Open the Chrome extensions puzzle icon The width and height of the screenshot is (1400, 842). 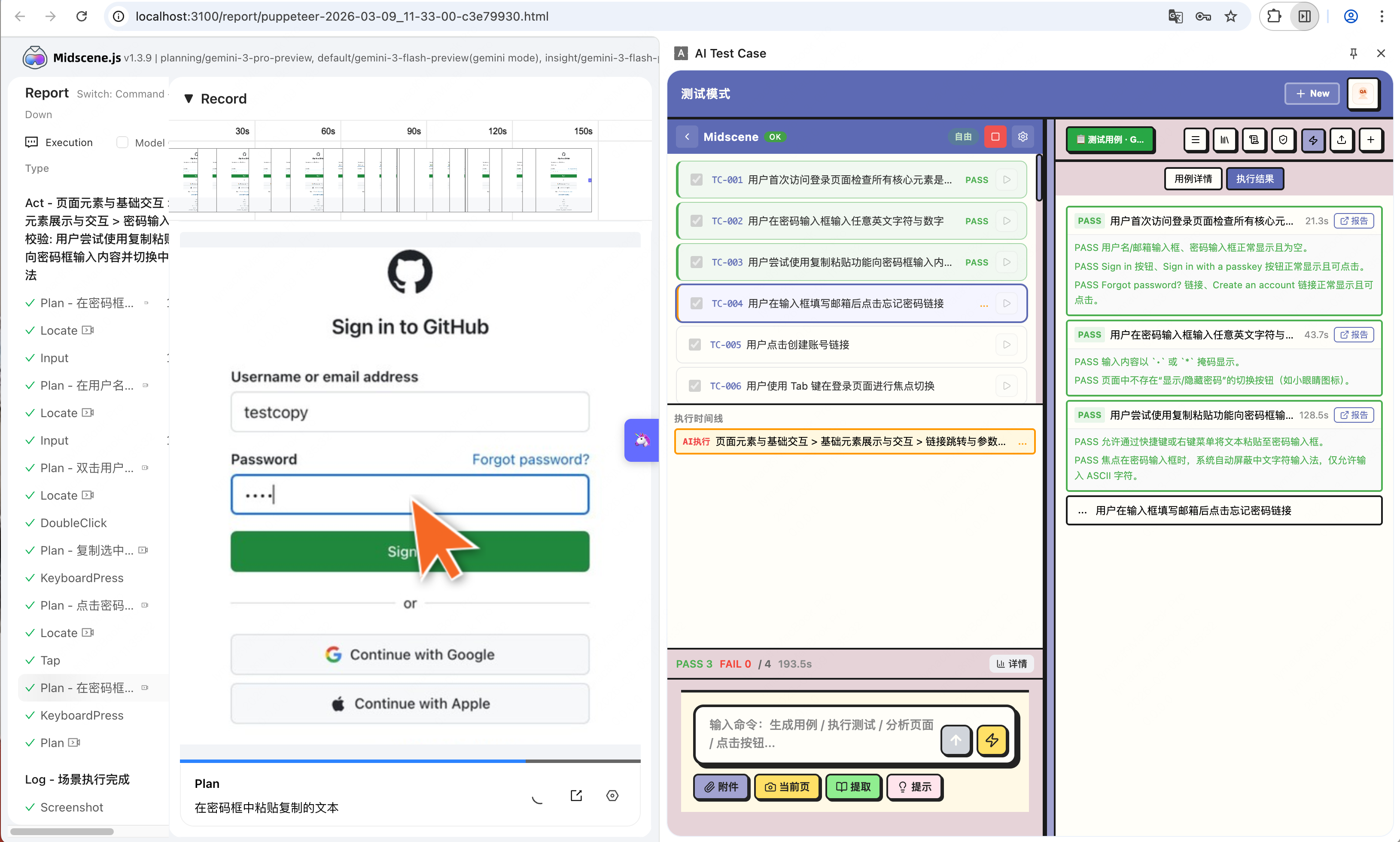1274,16
